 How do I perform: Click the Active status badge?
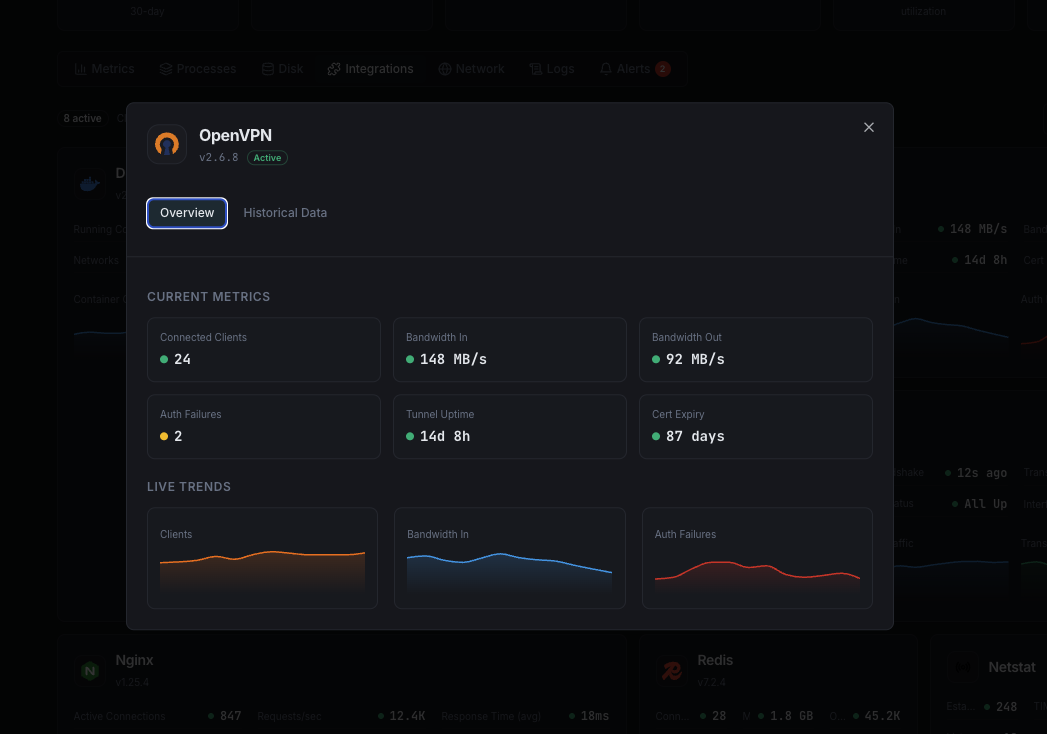click(266, 157)
